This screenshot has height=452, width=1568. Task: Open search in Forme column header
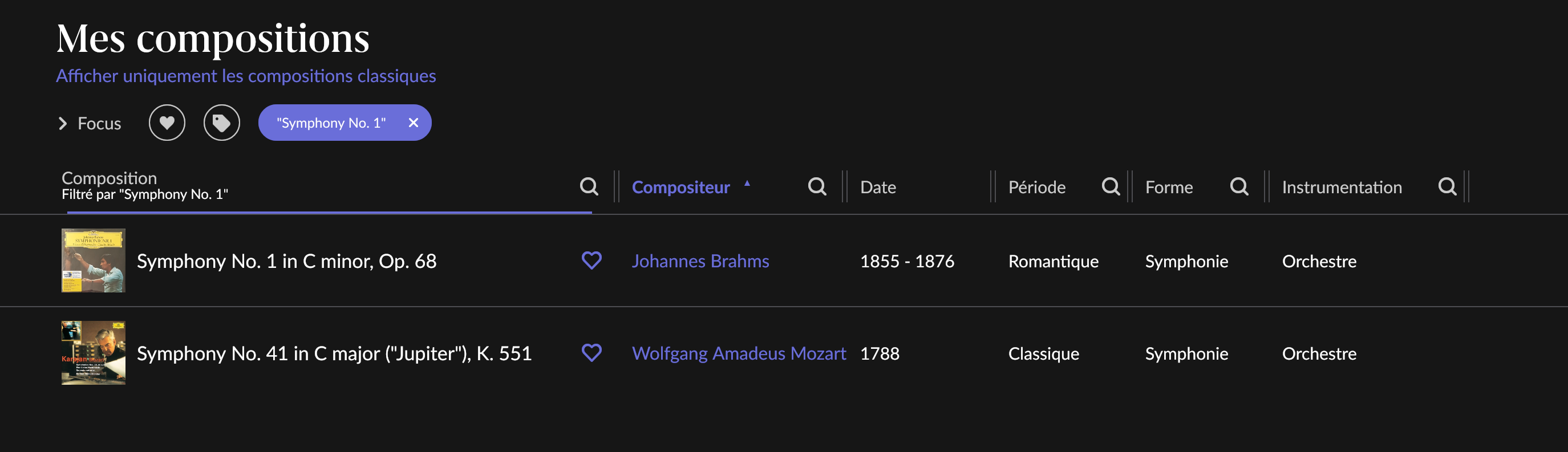1239,186
